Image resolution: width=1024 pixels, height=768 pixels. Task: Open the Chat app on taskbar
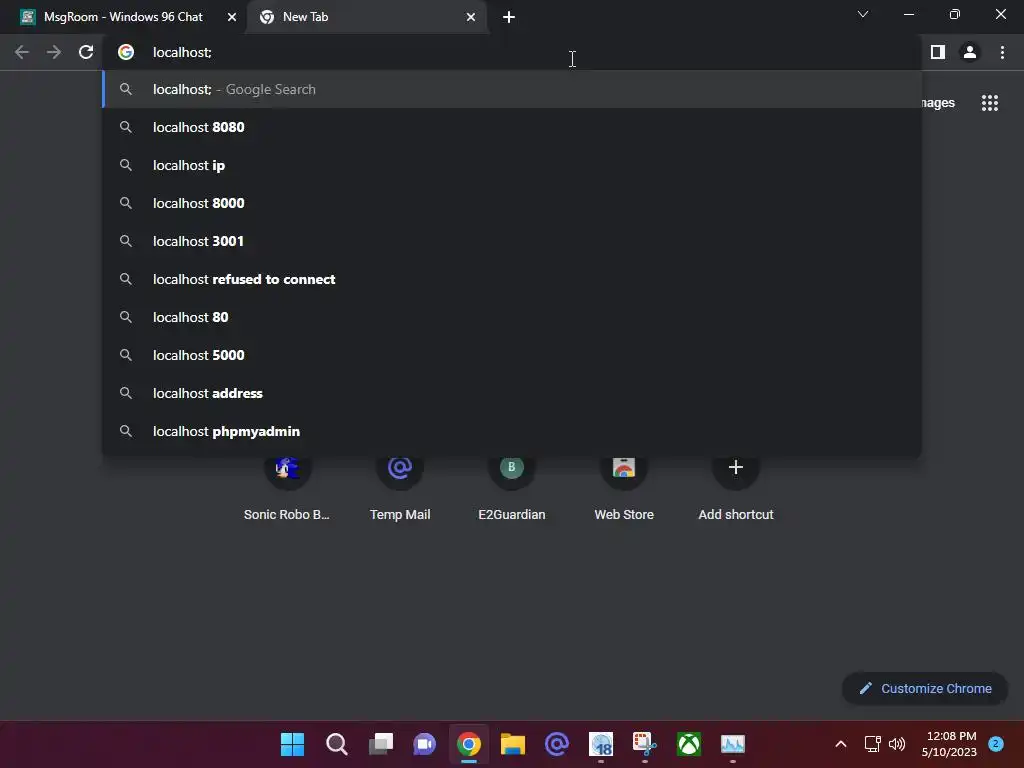coord(424,744)
